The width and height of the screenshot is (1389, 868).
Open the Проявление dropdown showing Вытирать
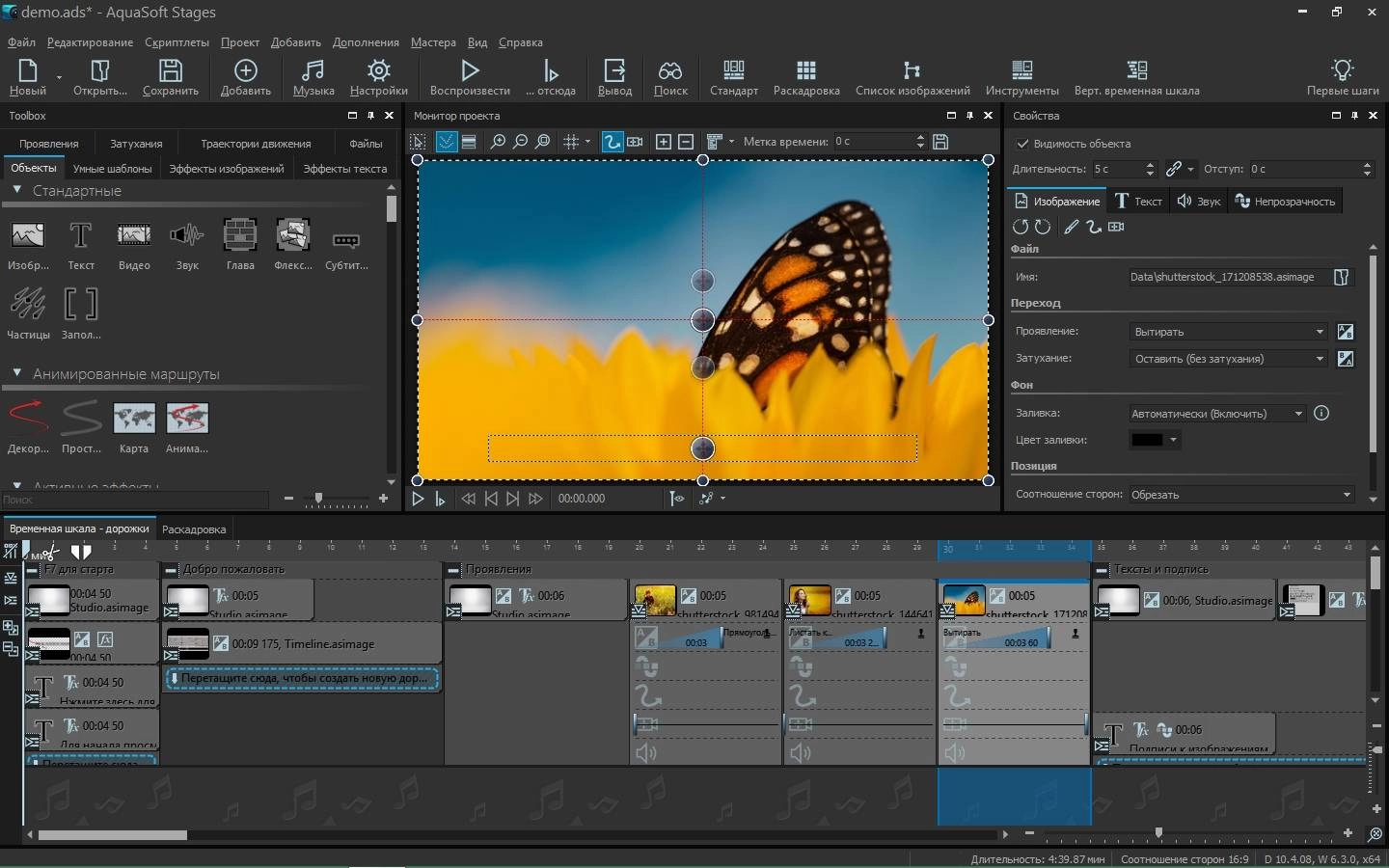pos(1229,332)
